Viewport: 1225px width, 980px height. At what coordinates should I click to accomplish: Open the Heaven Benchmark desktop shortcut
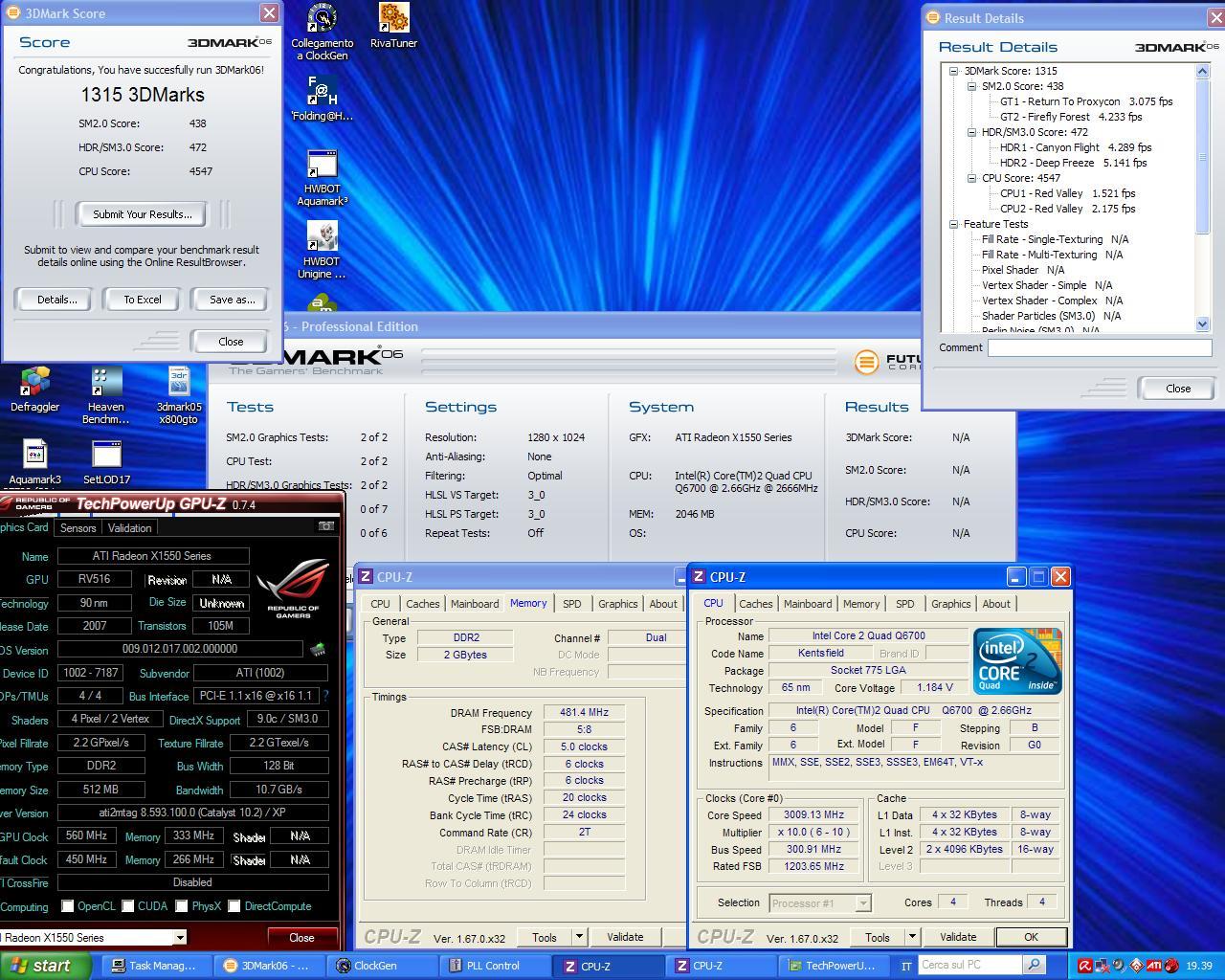point(105,396)
